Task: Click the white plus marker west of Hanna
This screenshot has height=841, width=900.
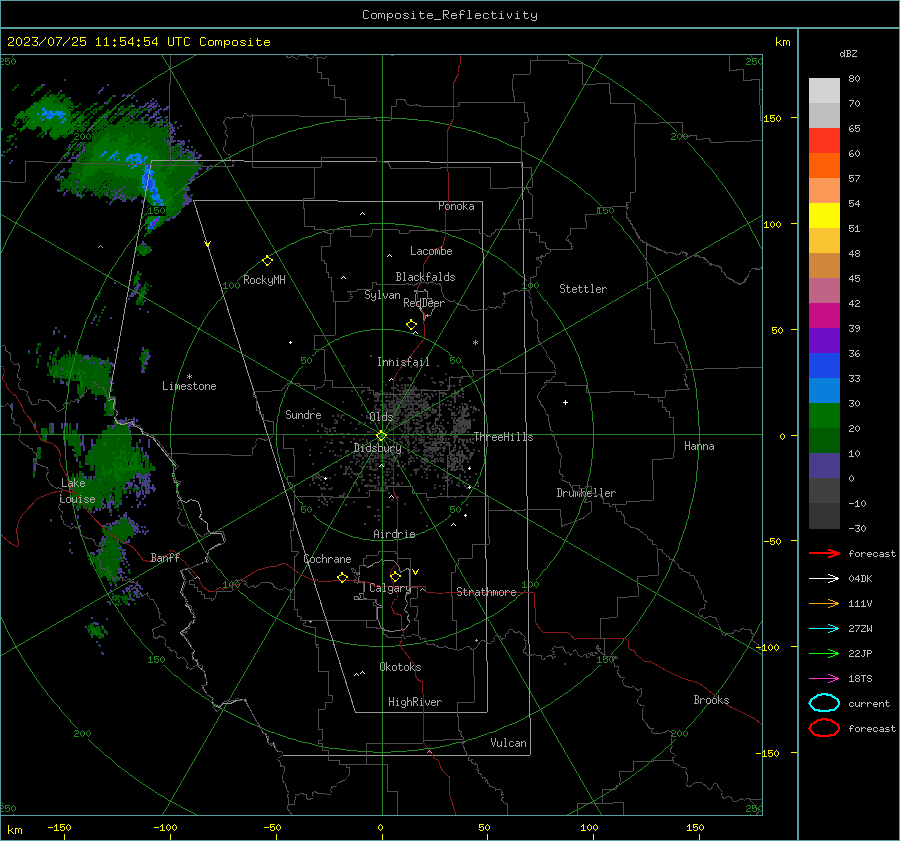Action: [565, 403]
